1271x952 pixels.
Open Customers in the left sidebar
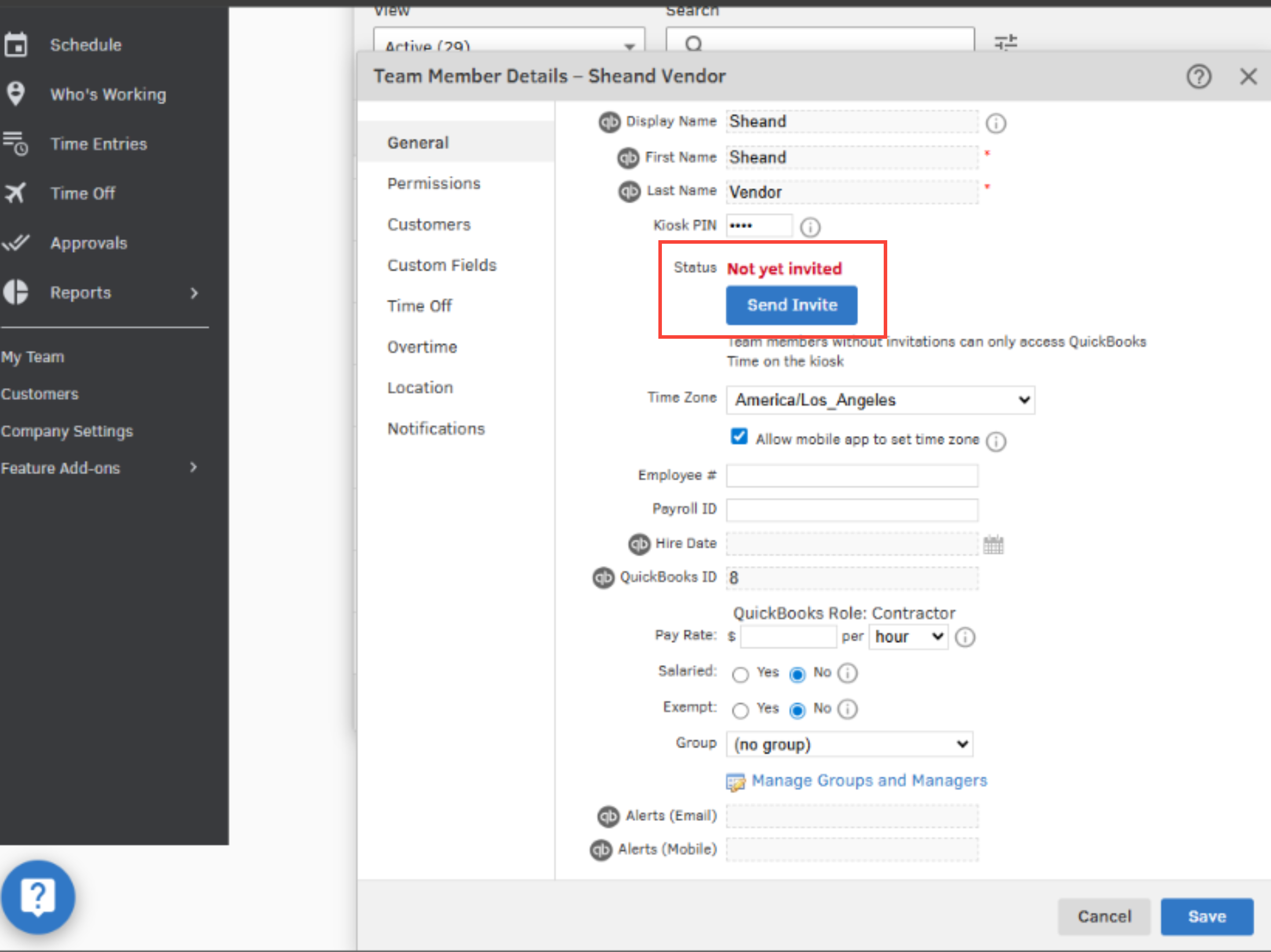pyautogui.click(x=40, y=394)
